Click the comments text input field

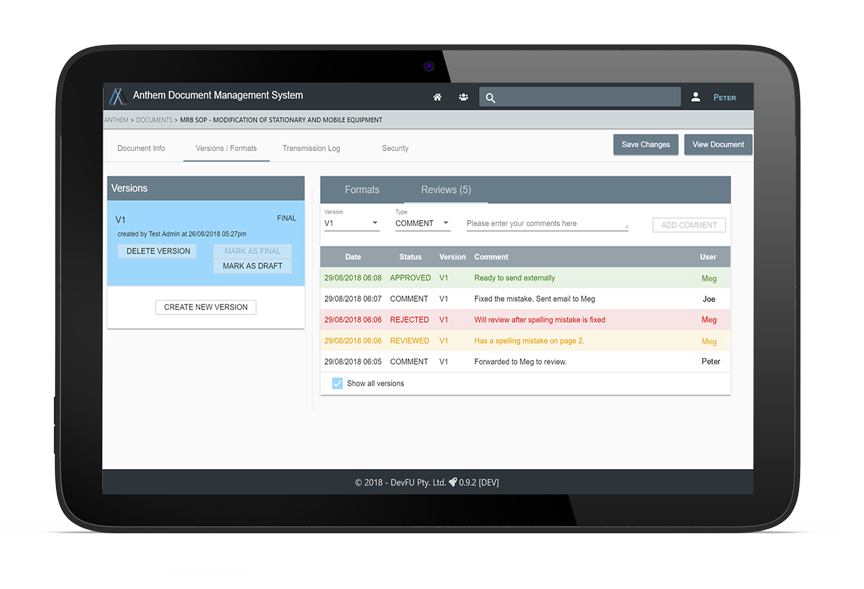click(x=547, y=224)
